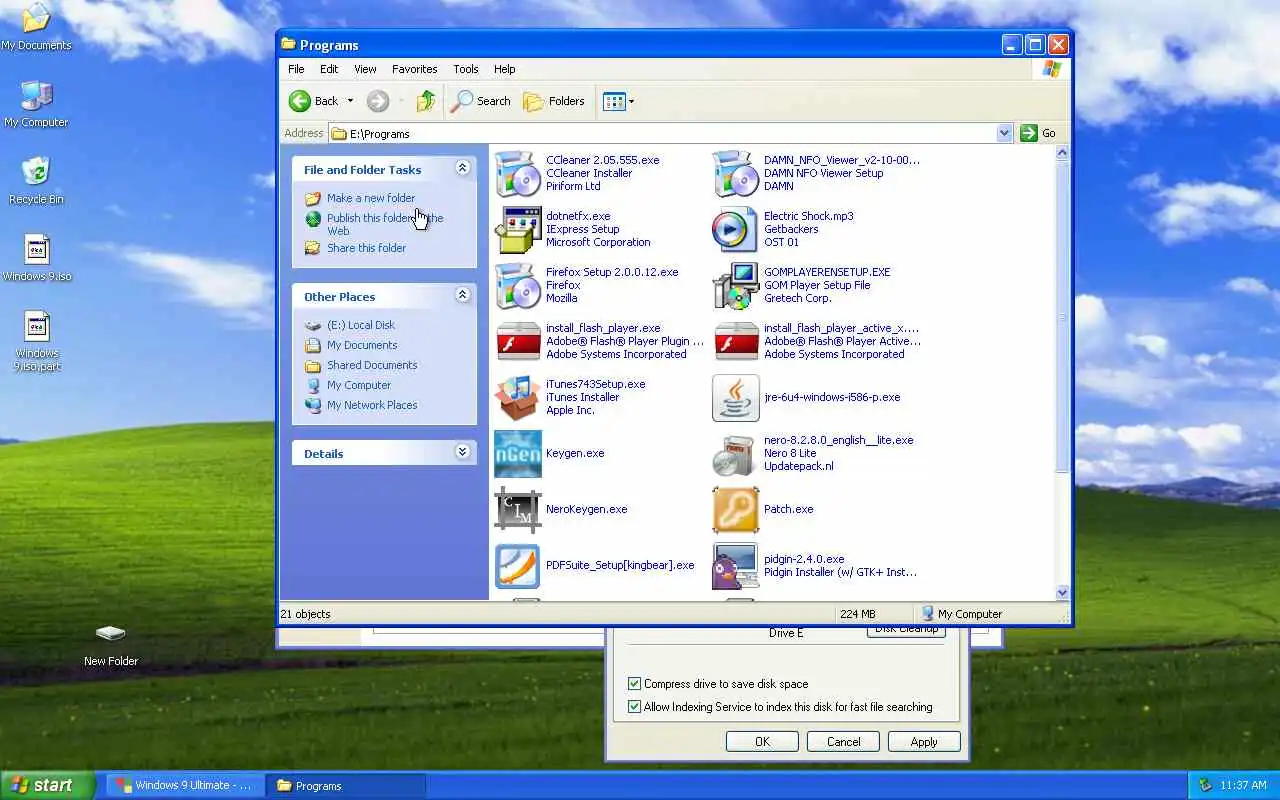Select the nero-8.2.8.0 lite installer icon
Image resolution: width=1280 pixels, height=800 pixels.
point(736,453)
